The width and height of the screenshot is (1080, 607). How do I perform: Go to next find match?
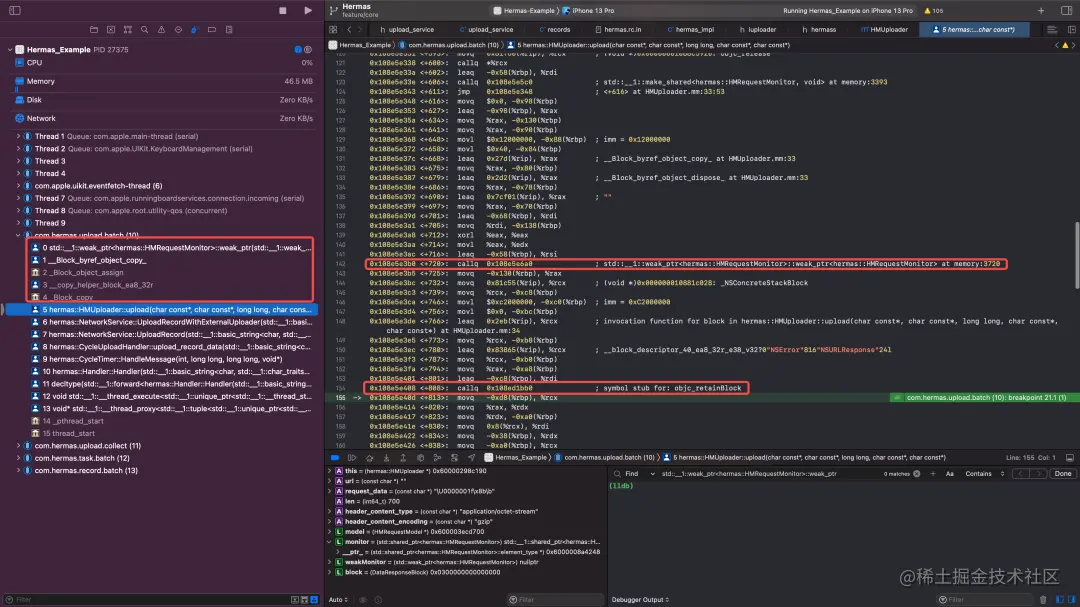[x=1039, y=474]
